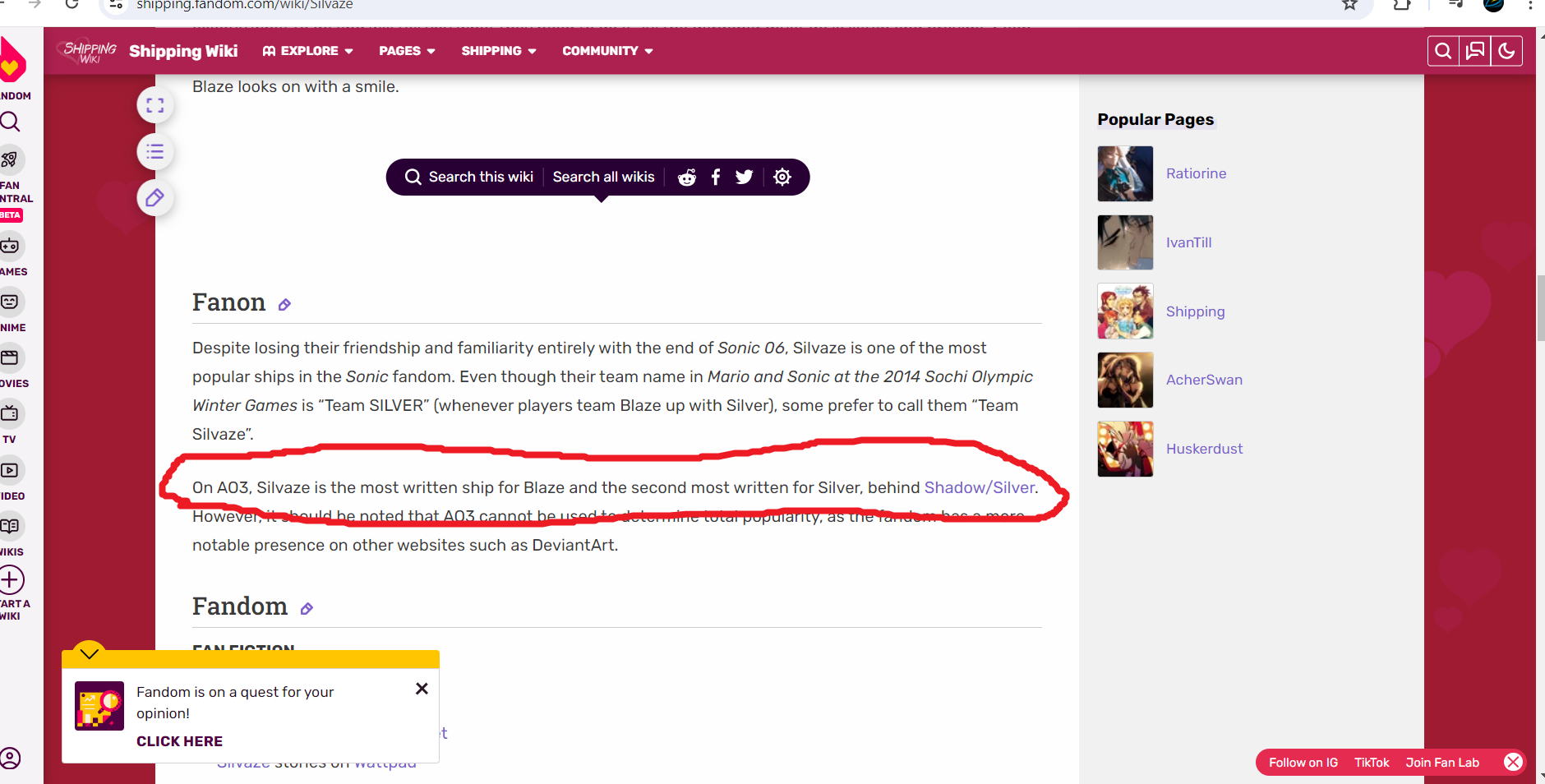The image size is (1545, 784).
Task: Collapse survey popup yellow chevron
Action: (x=90, y=653)
